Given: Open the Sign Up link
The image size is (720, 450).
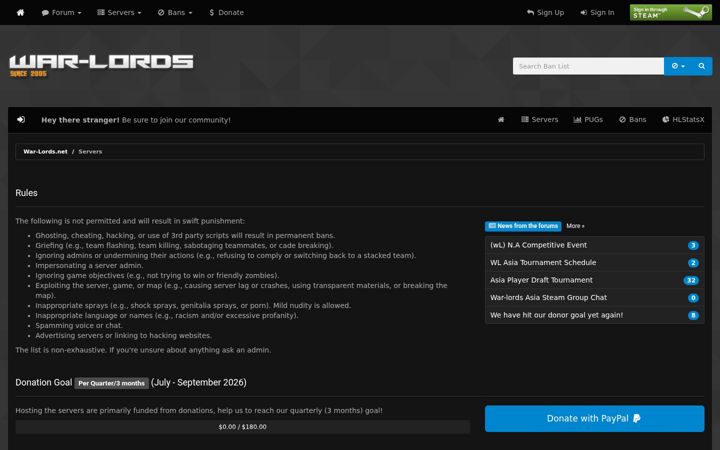Looking at the screenshot, I should pyautogui.click(x=546, y=12).
